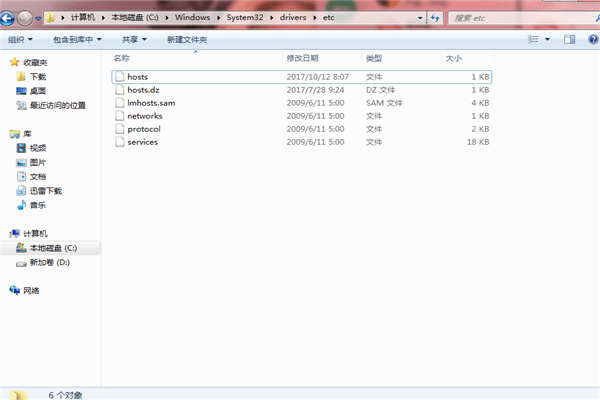Select the protocol file icon
The image size is (600, 400).
(x=120, y=129)
